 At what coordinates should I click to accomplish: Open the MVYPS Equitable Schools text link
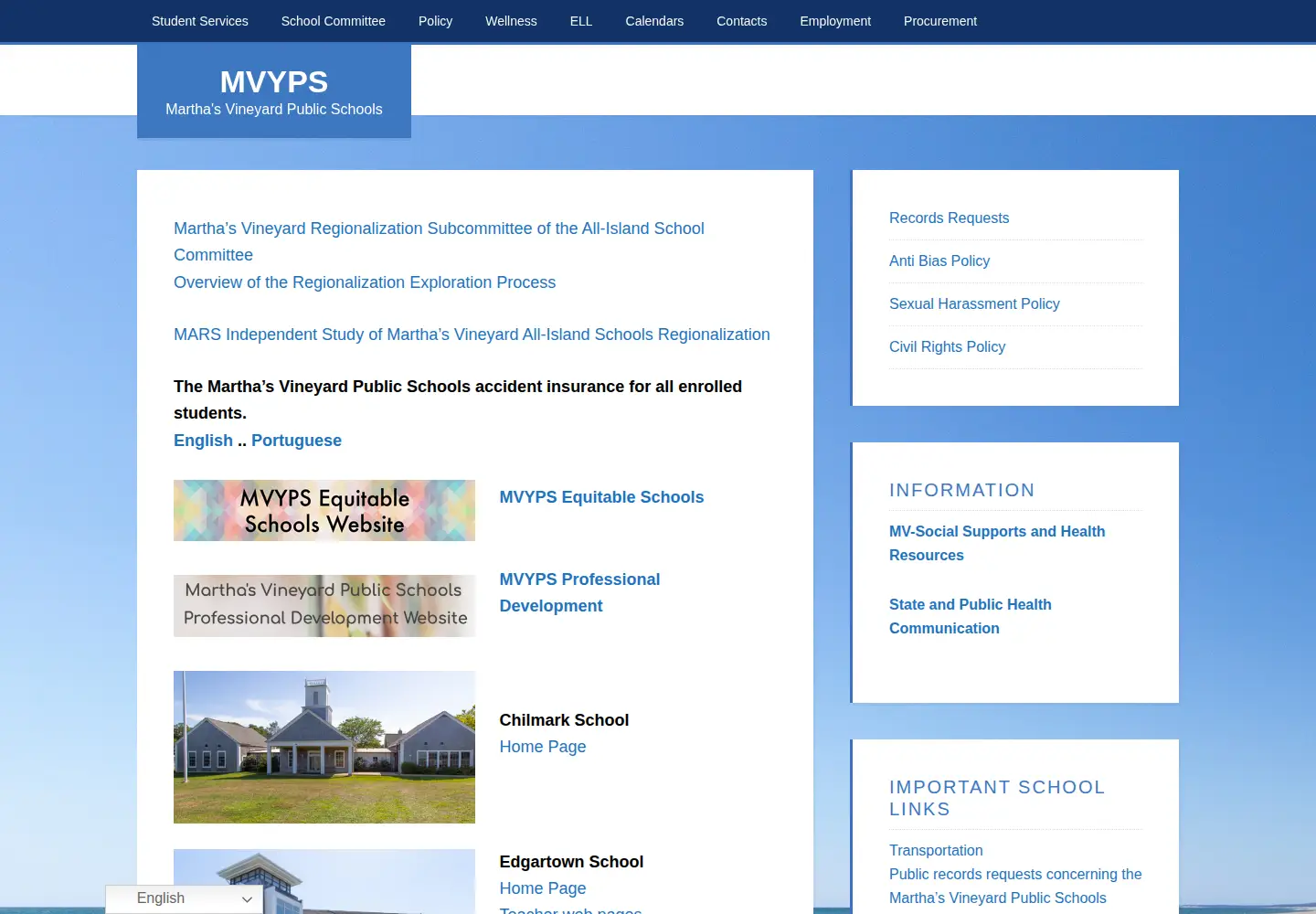tap(601, 497)
